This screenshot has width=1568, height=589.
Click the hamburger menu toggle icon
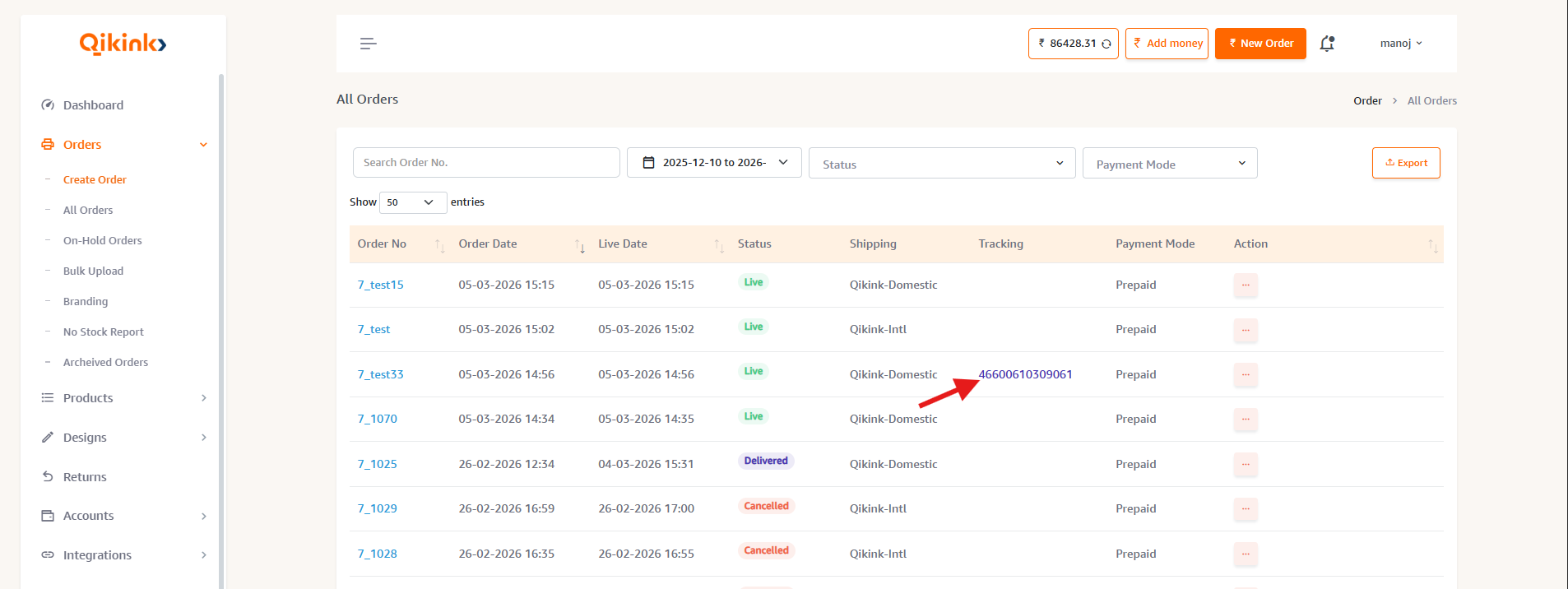click(x=368, y=44)
